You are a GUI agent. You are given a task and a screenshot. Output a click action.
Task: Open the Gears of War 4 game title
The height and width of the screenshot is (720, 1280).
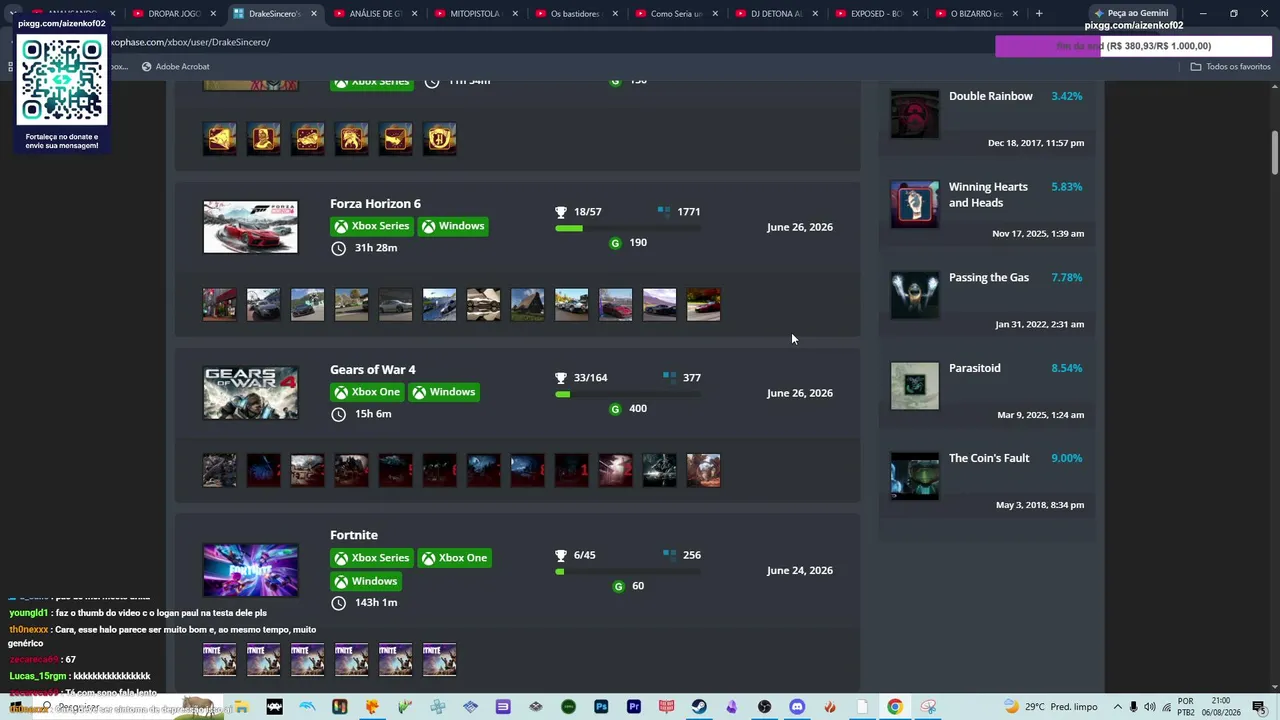[372, 370]
